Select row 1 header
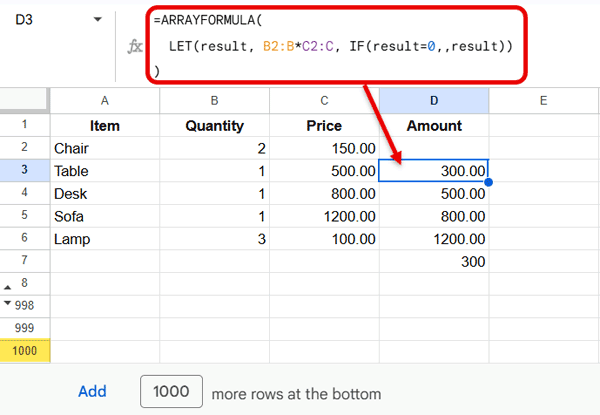Screen dimensions: 600x415 [24, 125]
